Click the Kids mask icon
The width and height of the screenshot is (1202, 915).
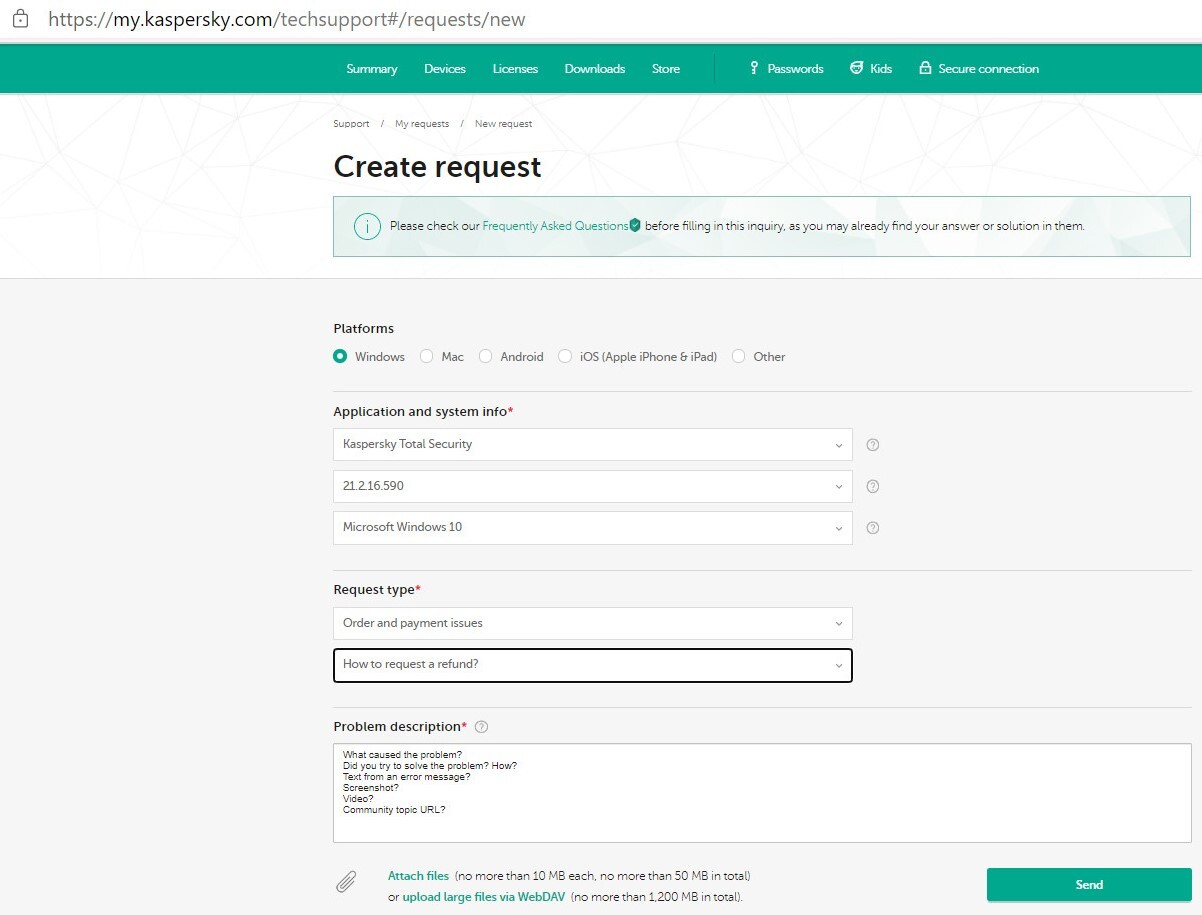[x=856, y=68]
